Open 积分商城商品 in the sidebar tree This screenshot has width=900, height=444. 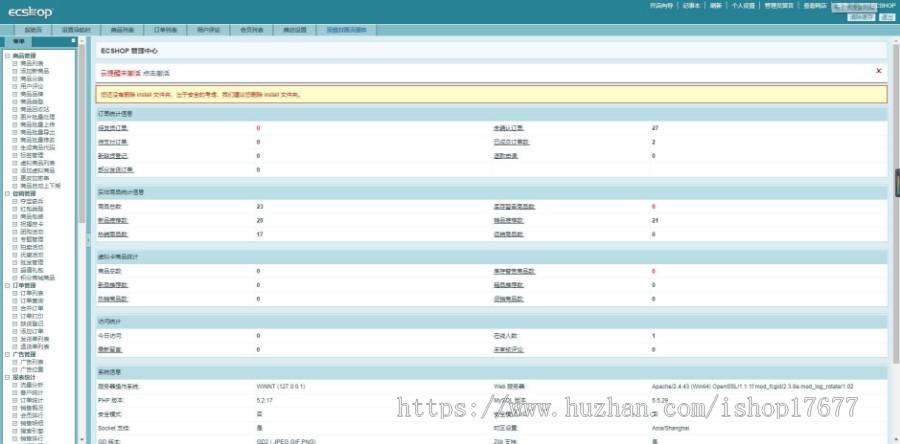click(x=37, y=278)
